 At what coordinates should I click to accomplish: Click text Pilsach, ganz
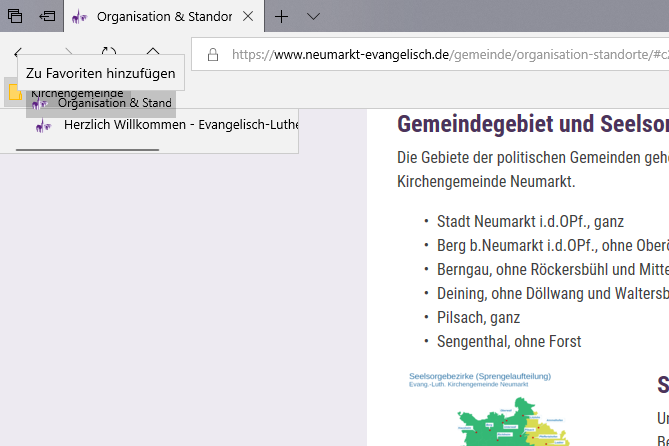[x=478, y=318]
